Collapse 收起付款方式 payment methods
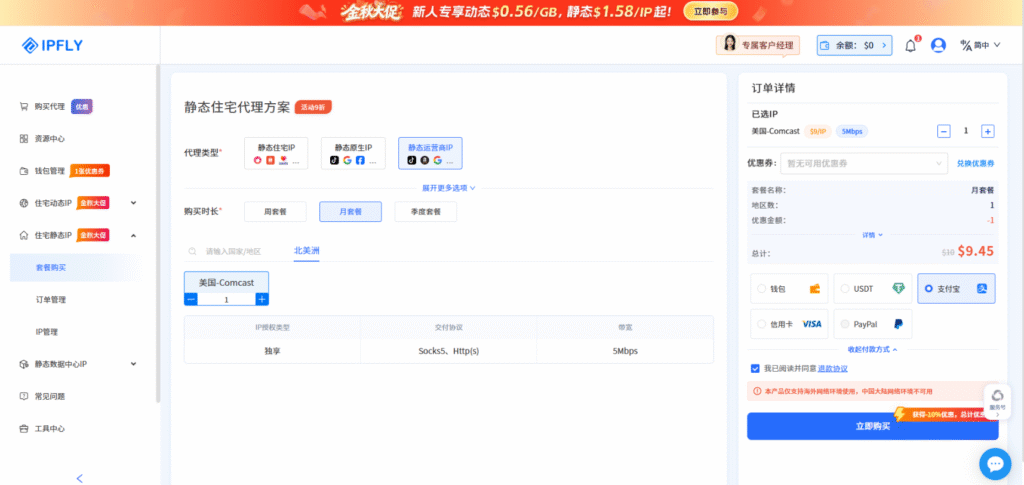The height and width of the screenshot is (485, 1024). (x=872, y=349)
